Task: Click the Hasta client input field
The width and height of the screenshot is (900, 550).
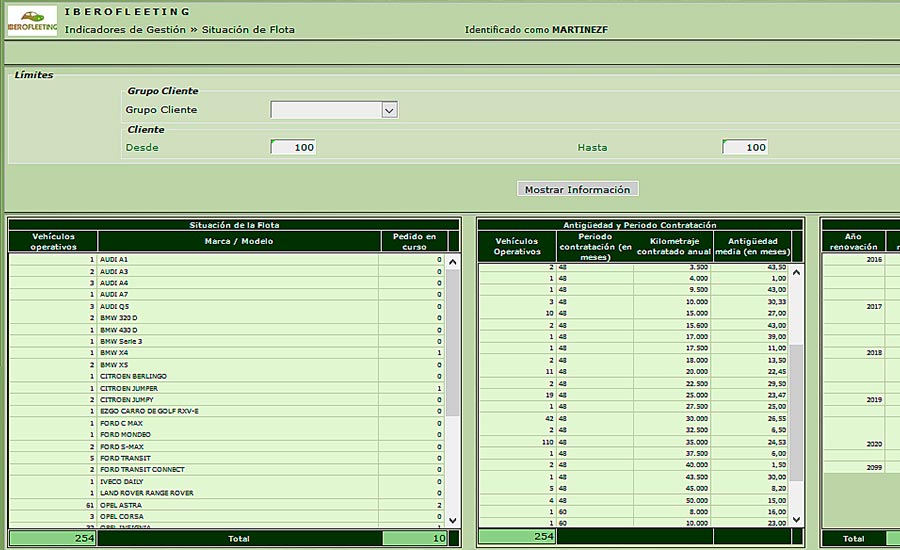Action: pyautogui.click(x=744, y=147)
